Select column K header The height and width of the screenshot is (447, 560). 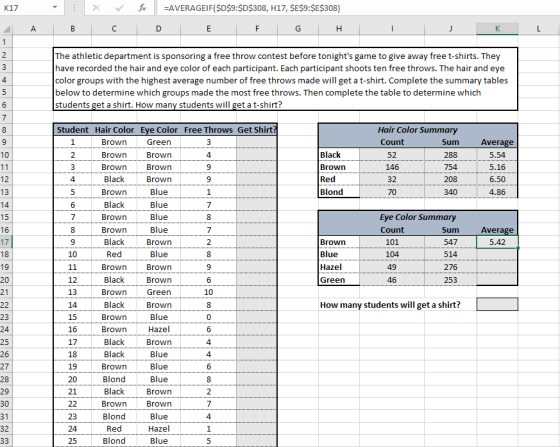click(x=497, y=29)
